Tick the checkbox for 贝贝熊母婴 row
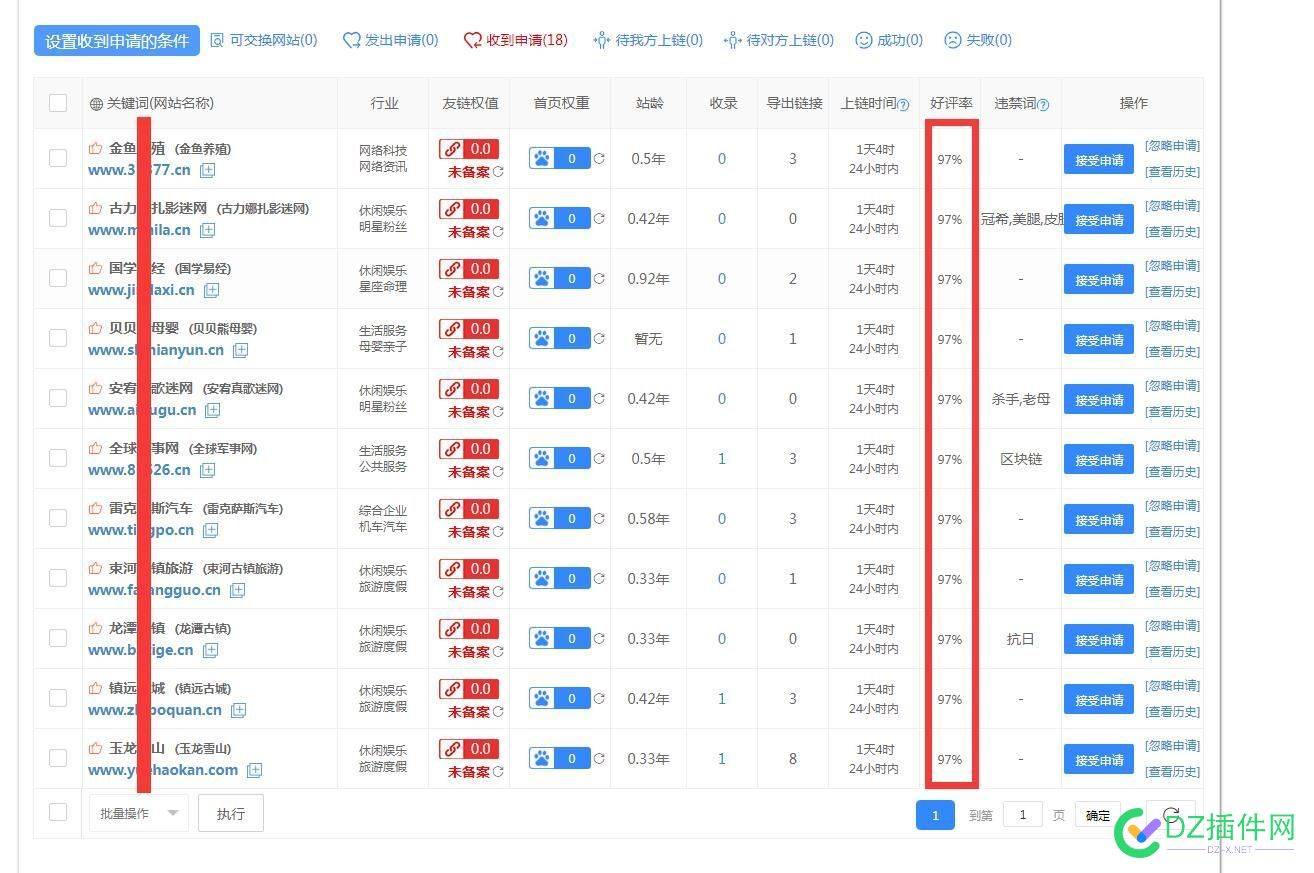The image size is (1314, 873). pyautogui.click(x=58, y=338)
